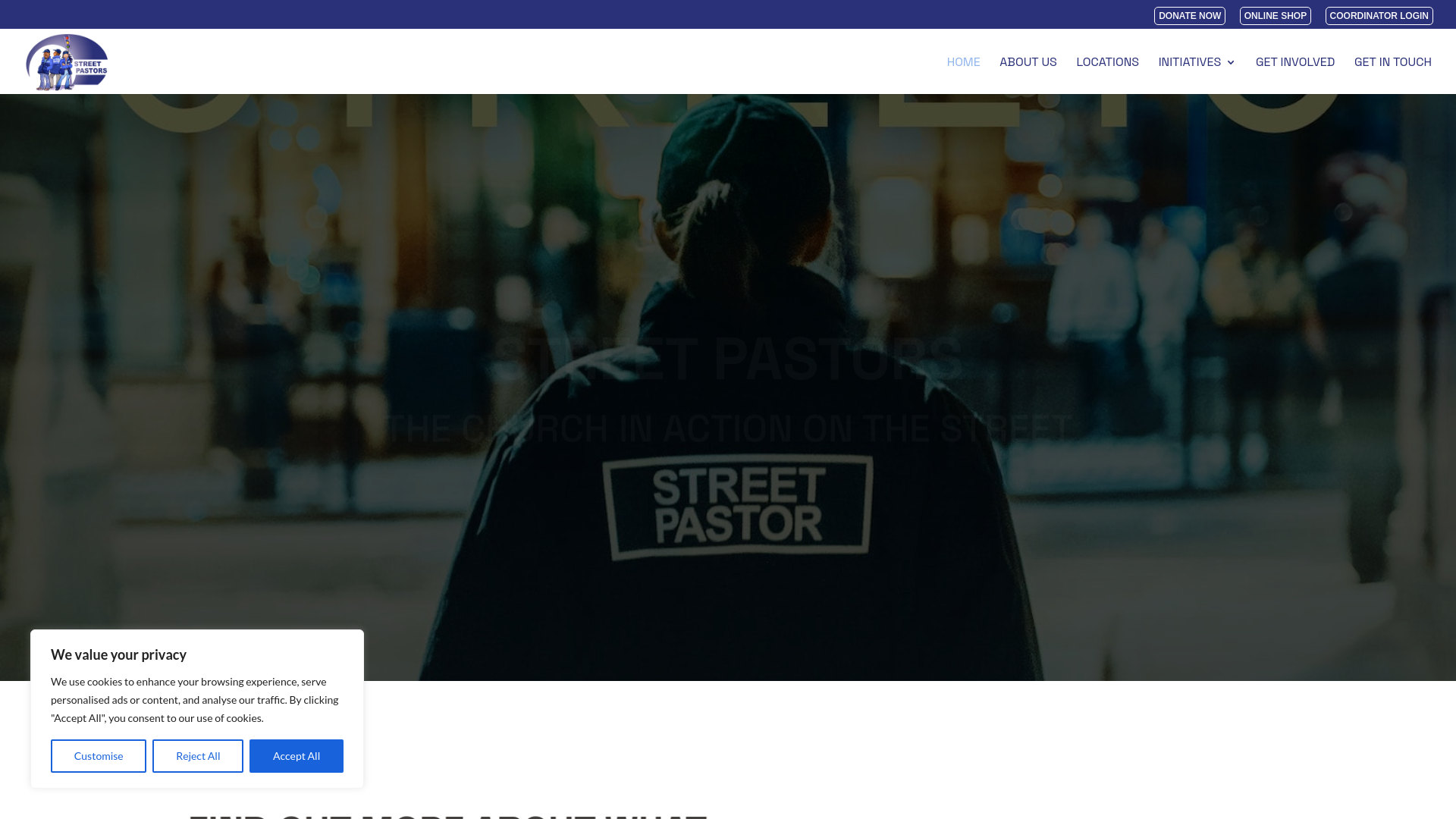Expand the Initiatives dropdown chevron
The image size is (1456, 819).
pos(1230,63)
